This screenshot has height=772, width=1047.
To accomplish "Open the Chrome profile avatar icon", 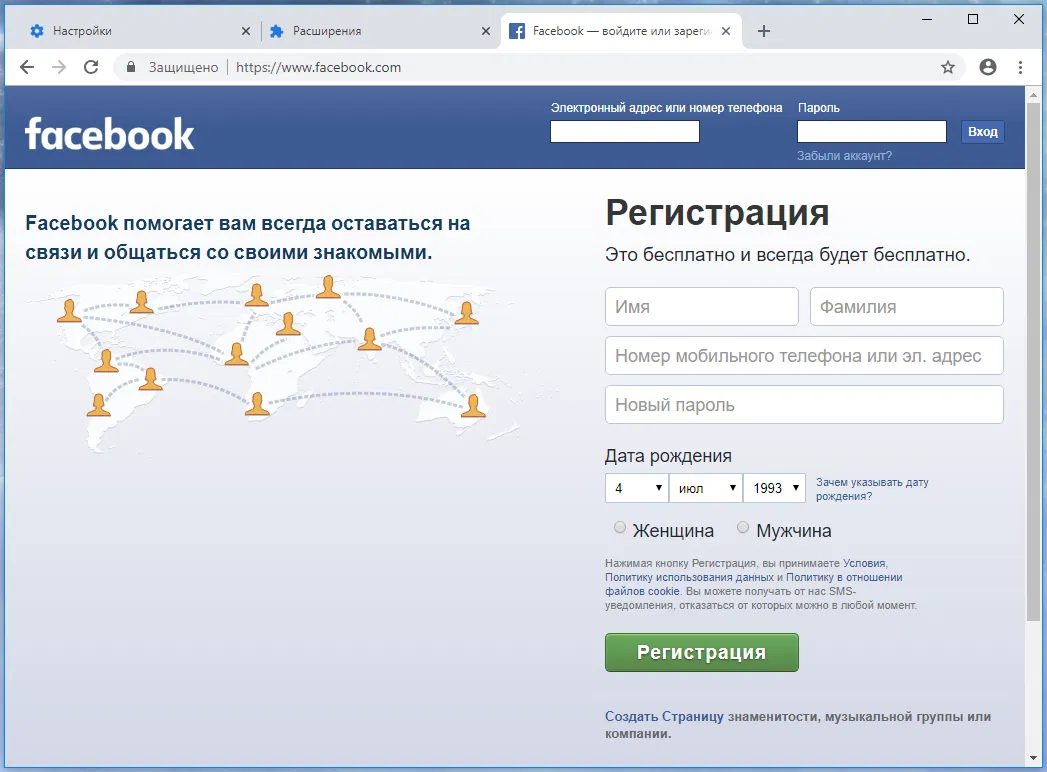I will tap(988, 67).
